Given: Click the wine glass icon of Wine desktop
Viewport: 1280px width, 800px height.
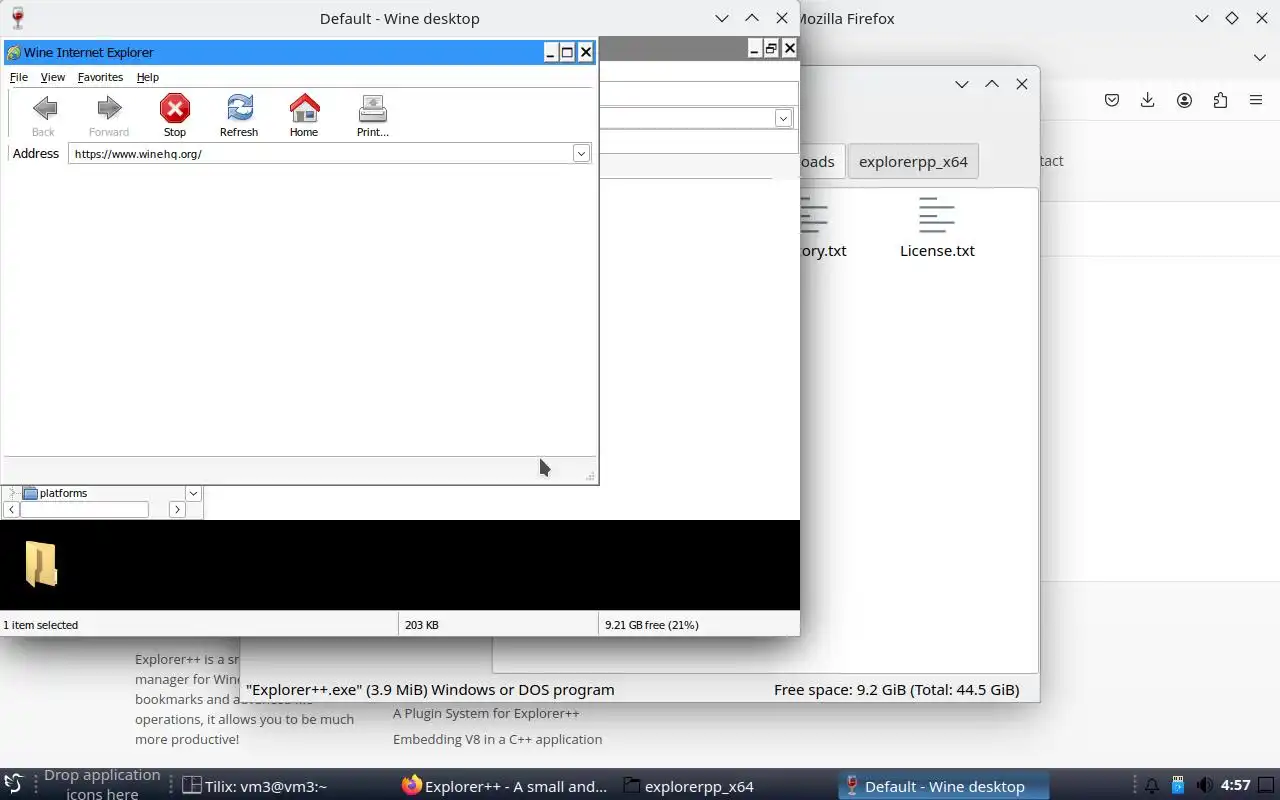Looking at the screenshot, I should [x=17, y=18].
